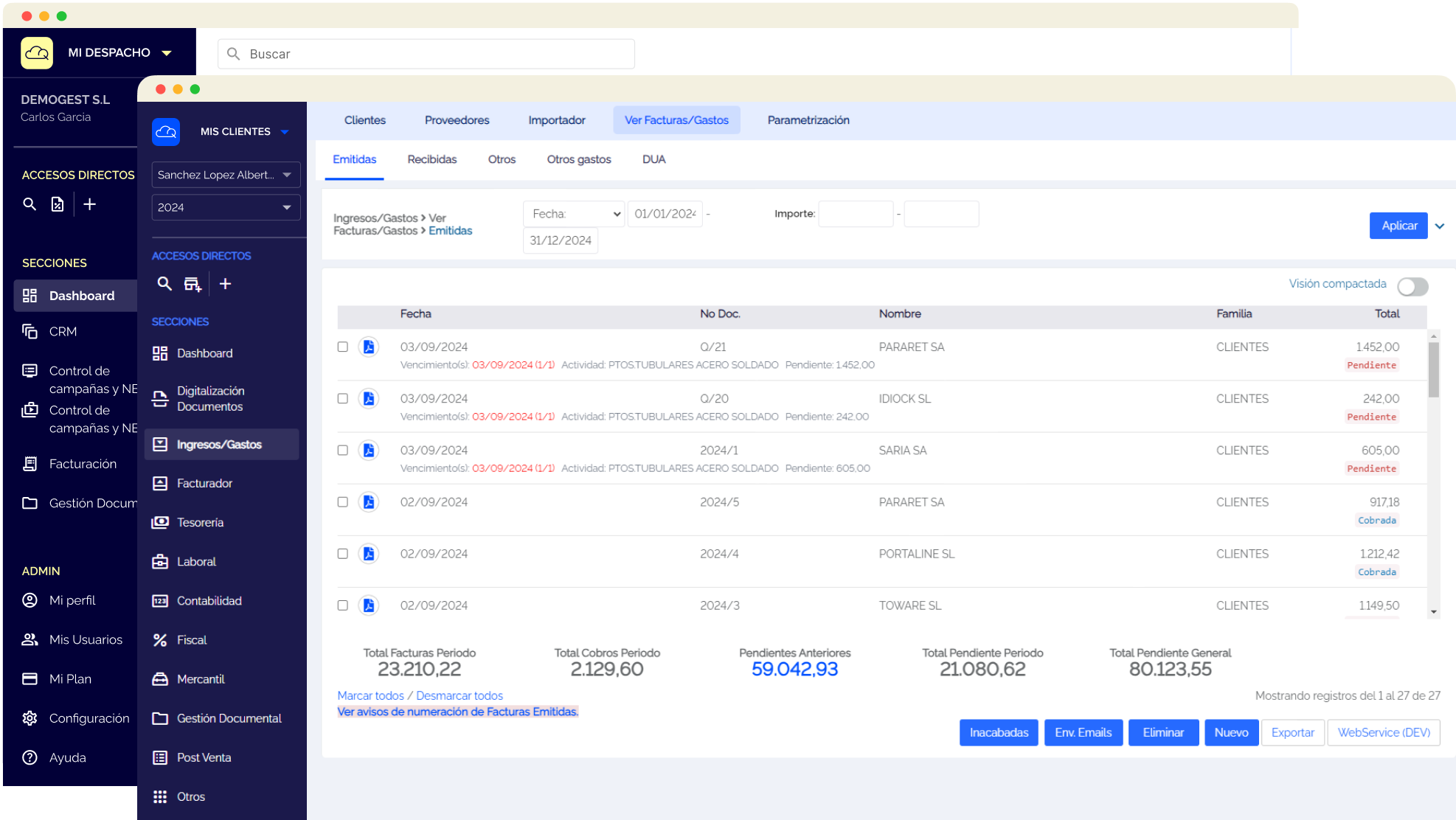Check the box for PARARET SA invoice Q/21

tap(343, 347)
